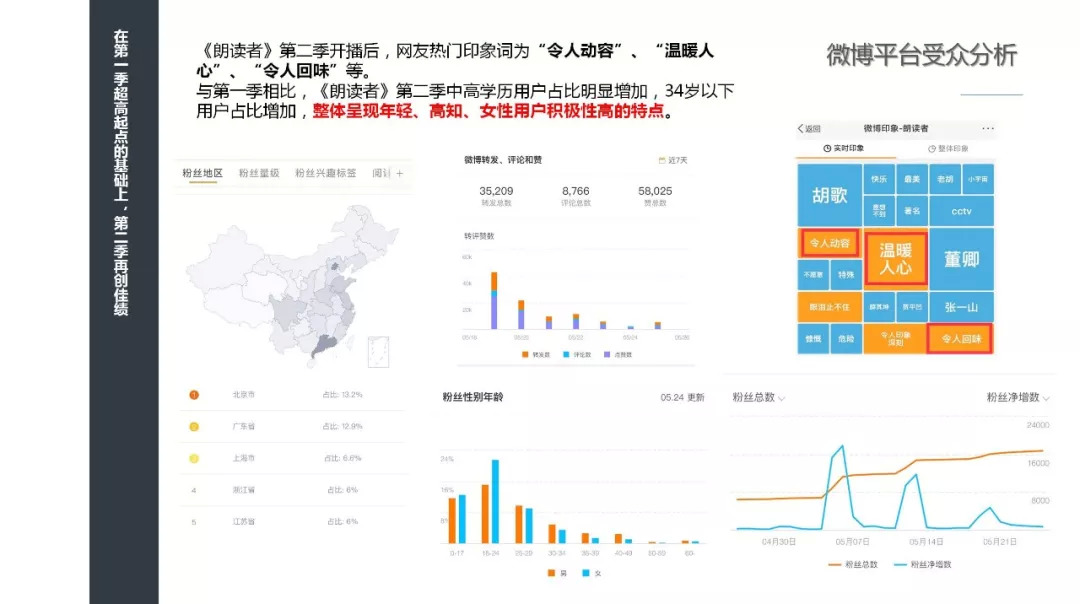Click the 上海市 row in region list

292,458
